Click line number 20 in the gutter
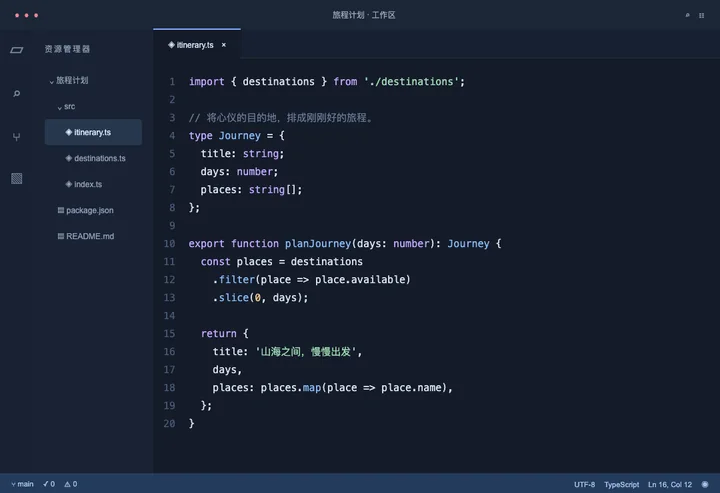Screen dimensions: 720x493 tap(169, 424)
